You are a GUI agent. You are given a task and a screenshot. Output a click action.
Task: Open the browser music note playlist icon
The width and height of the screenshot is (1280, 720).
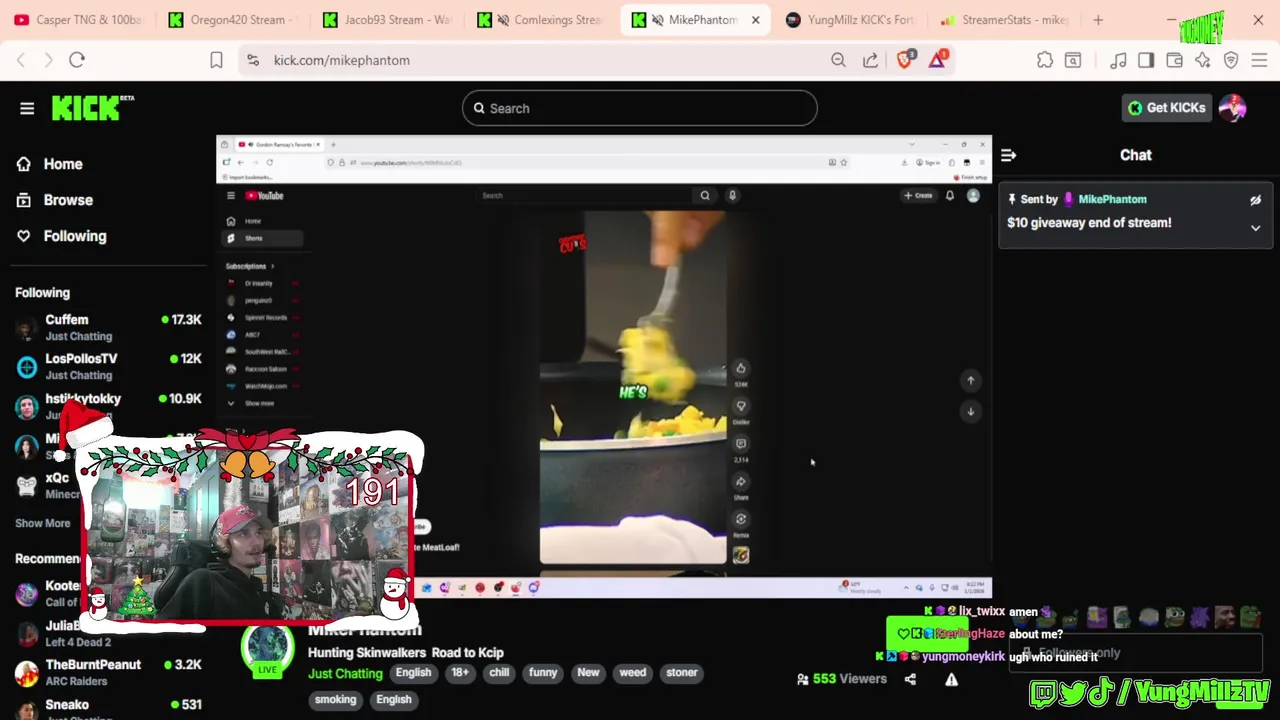click(1119, 60)
